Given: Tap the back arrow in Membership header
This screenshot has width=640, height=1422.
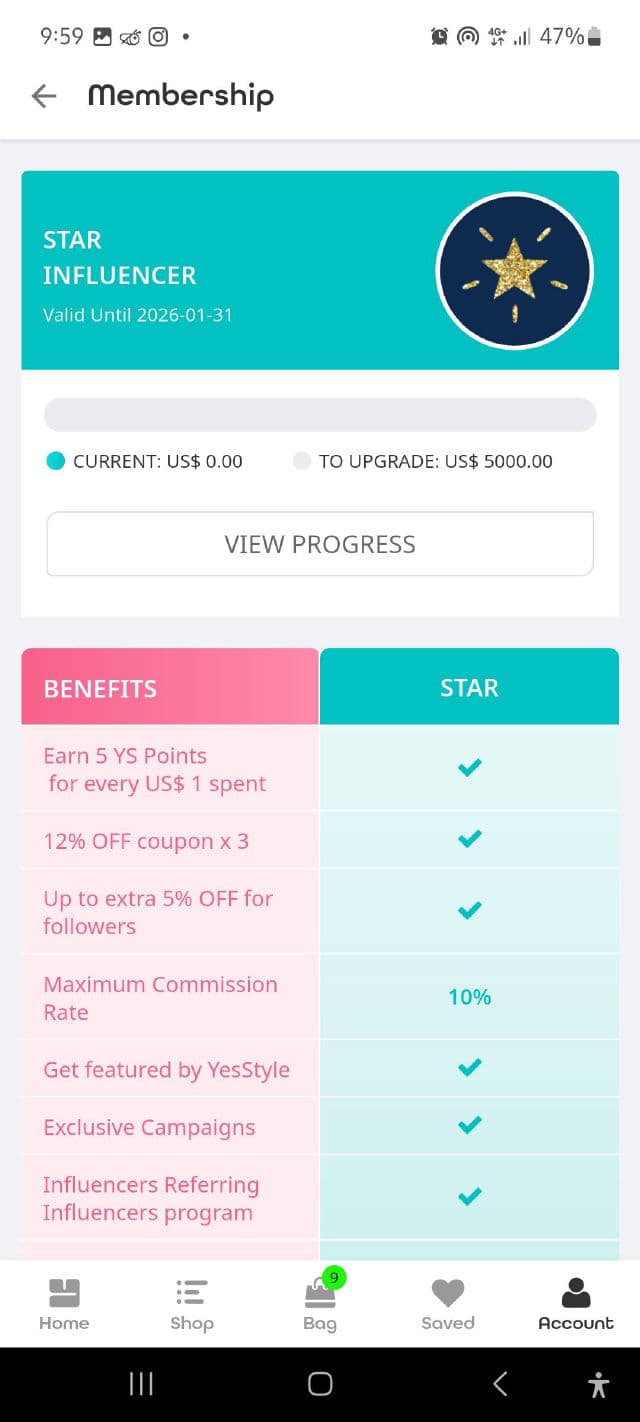Looking at the screenshot, I should point(44,96).
